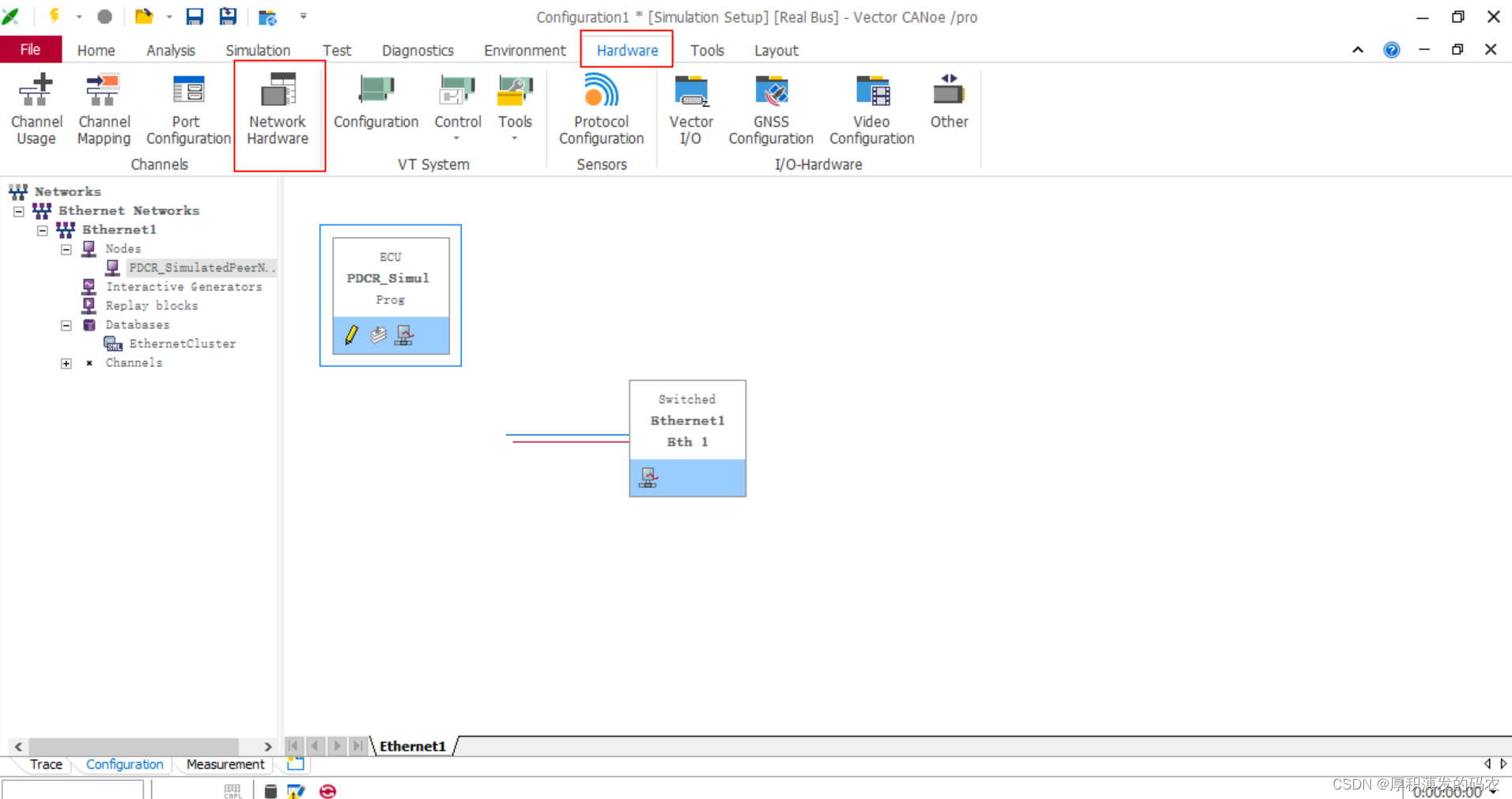The height and width of the screenshot is (799, 1512).
Task: Open Sensors Protocol Configuration
Action: pos(601,109)
